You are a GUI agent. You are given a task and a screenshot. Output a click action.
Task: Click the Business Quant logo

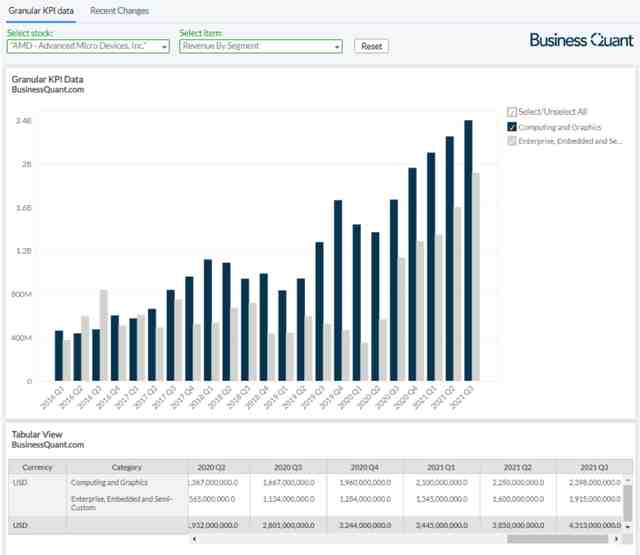pyautogui.click(x=581, y=40)
